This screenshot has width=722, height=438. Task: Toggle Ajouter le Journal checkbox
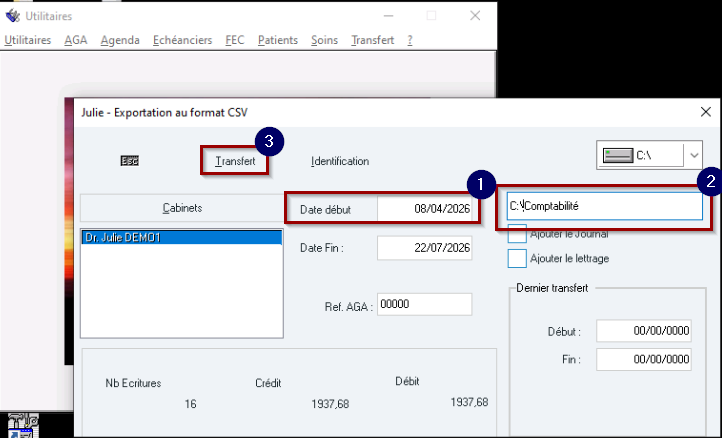click(x=517, y=234)
